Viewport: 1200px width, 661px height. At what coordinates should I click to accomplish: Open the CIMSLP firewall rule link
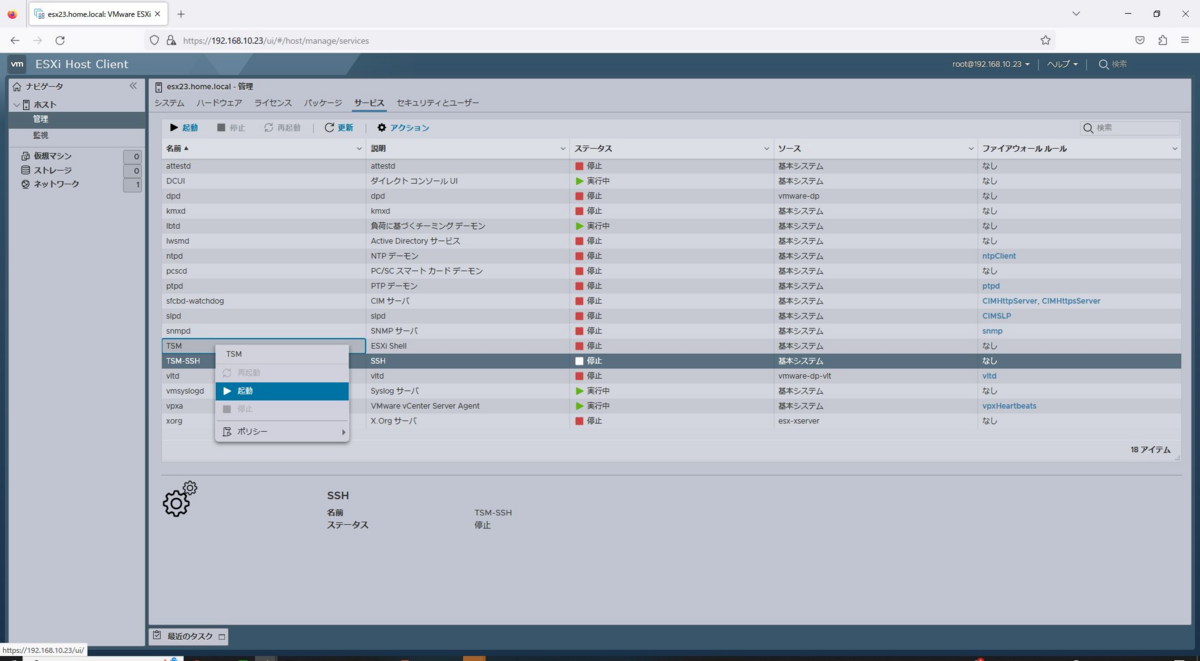(996, 316)
